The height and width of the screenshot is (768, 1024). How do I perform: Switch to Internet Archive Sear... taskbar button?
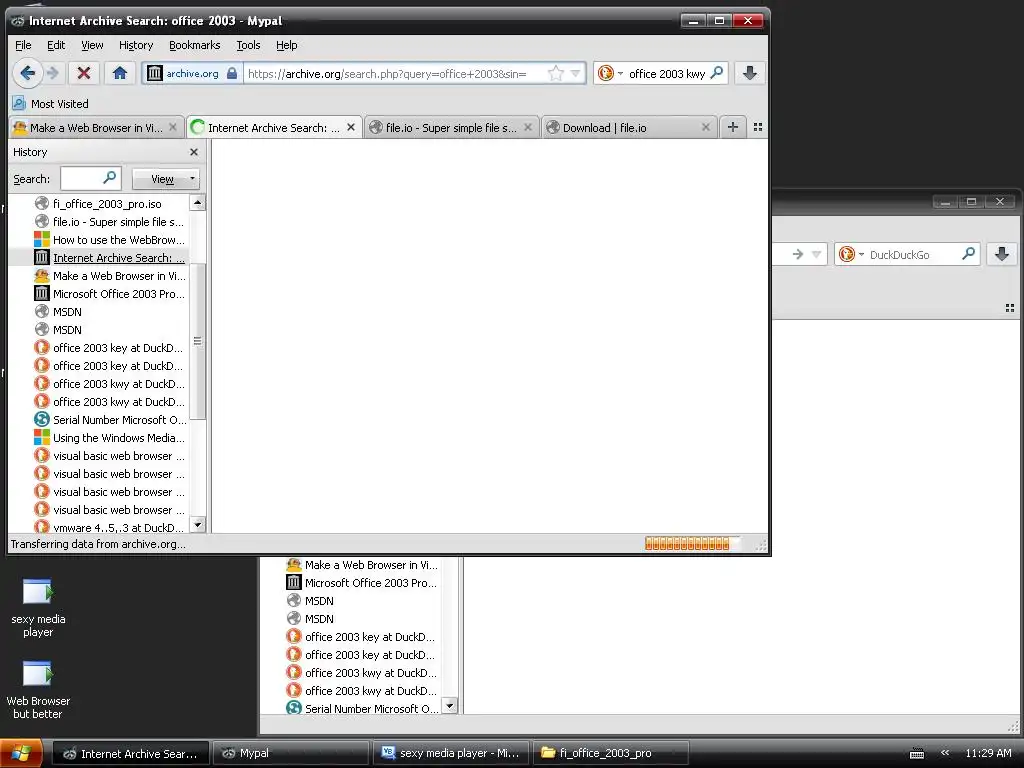pyautogui.click(x=131, y=754)
